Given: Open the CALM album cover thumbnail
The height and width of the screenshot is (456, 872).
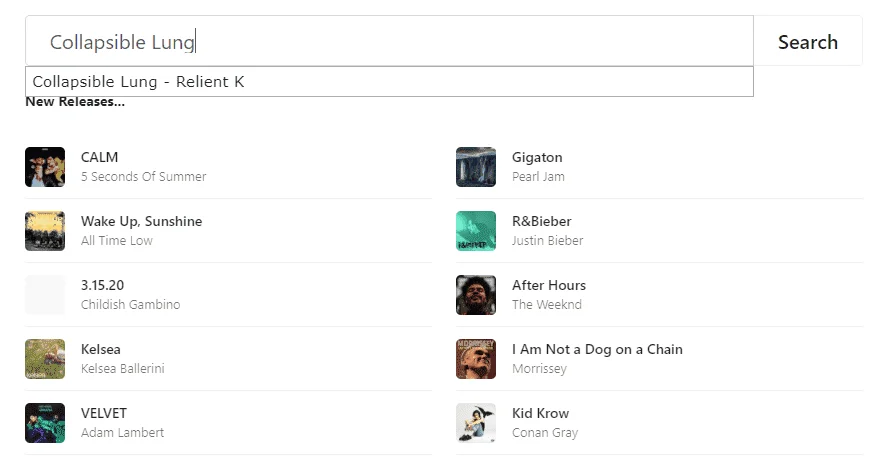Looking at the screenshot, I should [45, 167].
